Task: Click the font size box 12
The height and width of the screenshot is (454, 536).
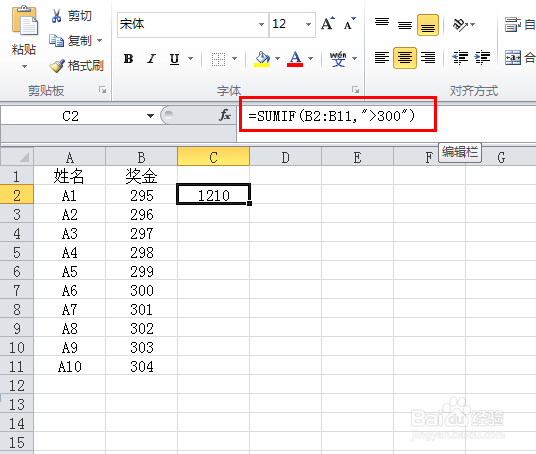Action: (286, 24)
